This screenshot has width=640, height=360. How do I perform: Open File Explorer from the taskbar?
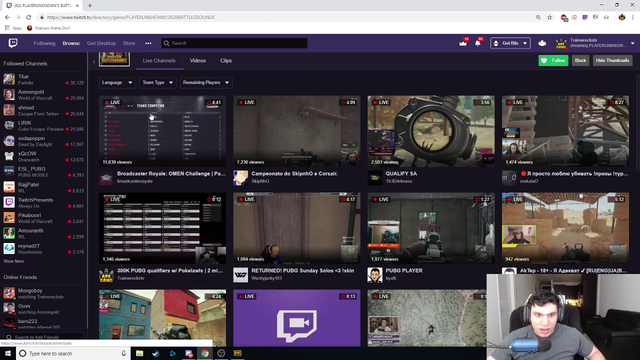coord(140,353)
